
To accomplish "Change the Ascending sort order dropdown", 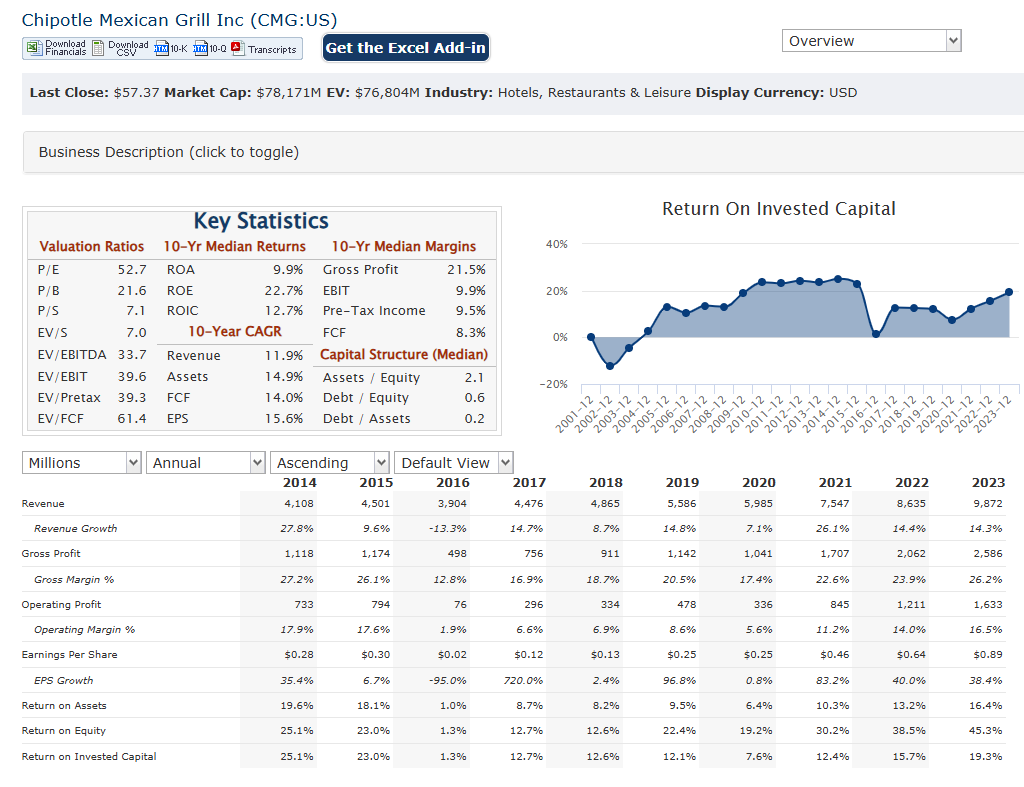I will (331, 463).
